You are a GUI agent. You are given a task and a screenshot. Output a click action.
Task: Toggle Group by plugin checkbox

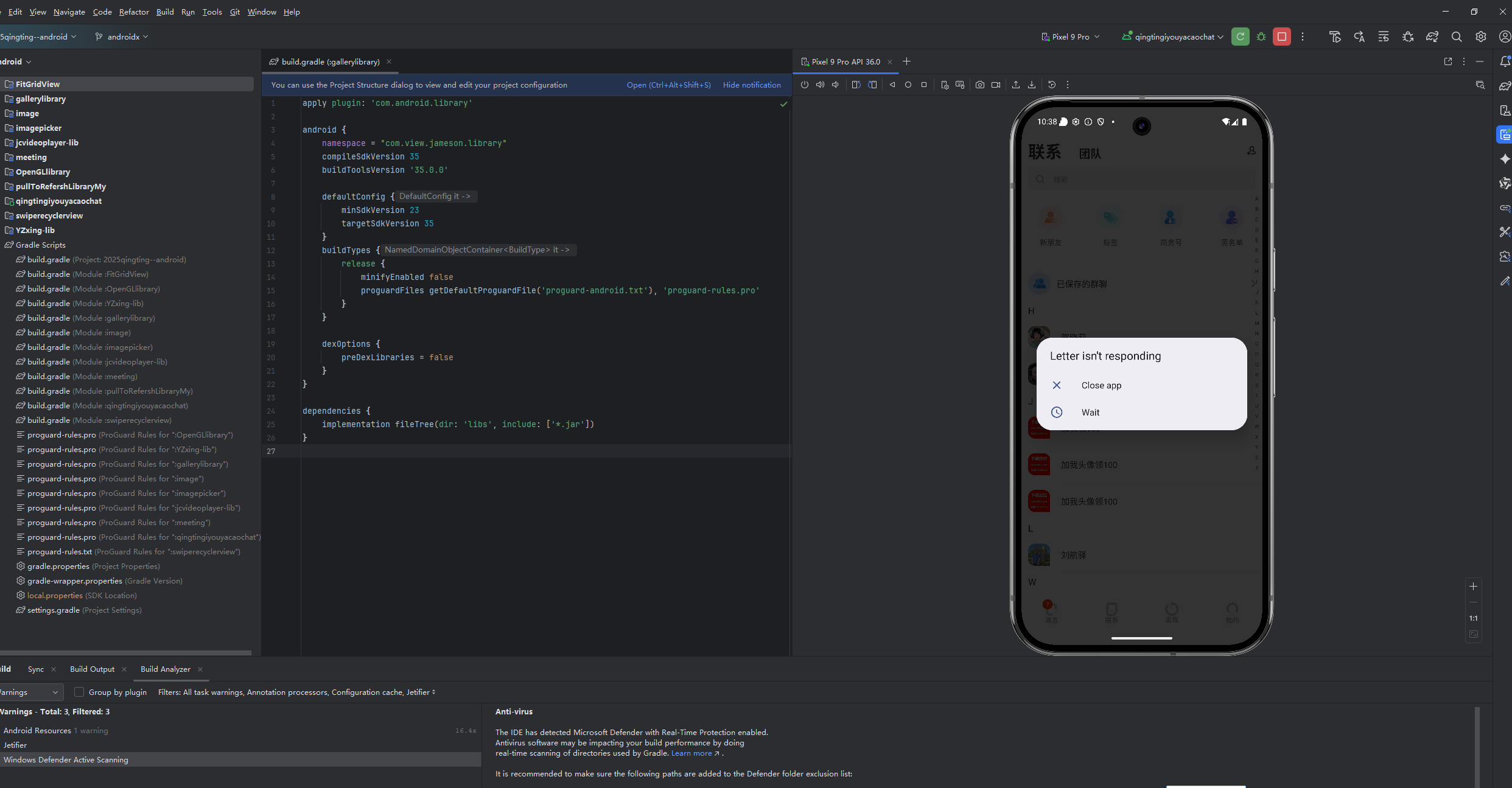79,692
